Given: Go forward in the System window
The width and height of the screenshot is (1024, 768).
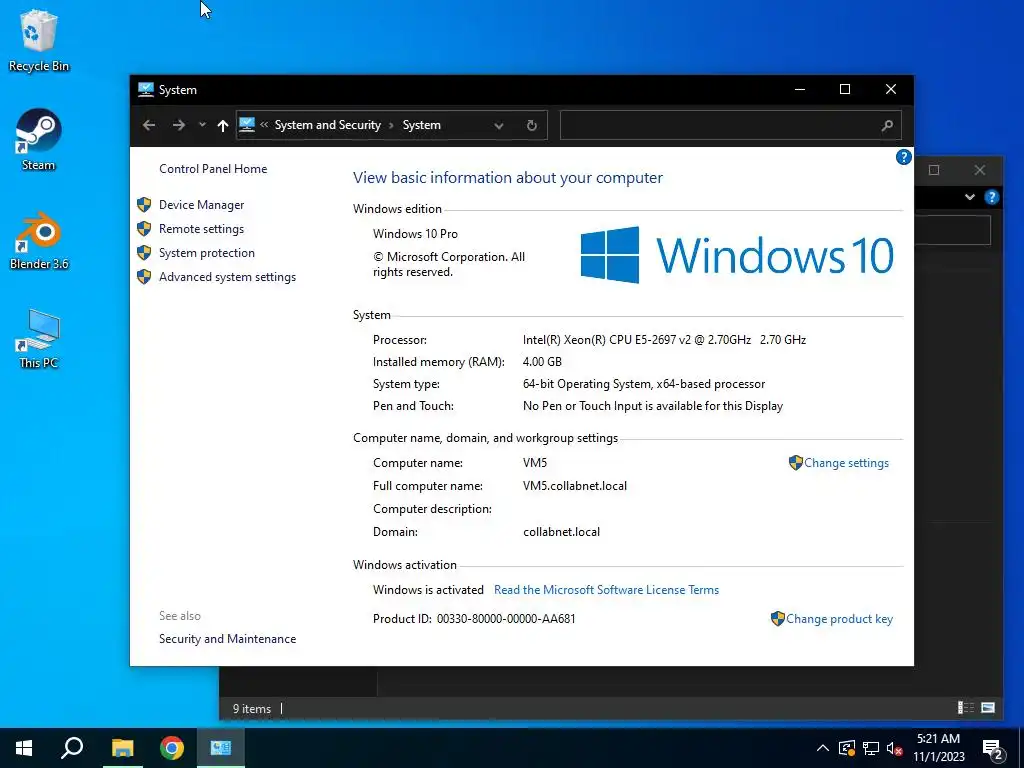Looking at the screenshot, I should point(178,125).
